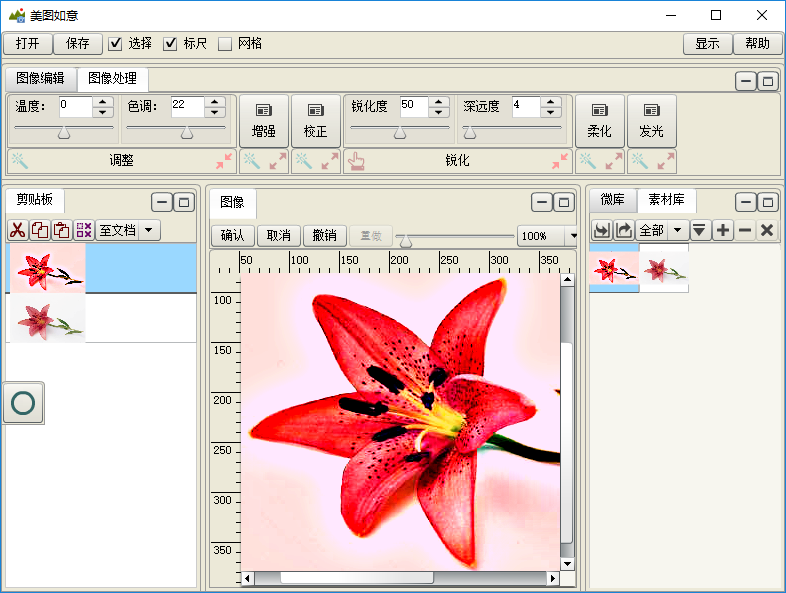Click the expand arrows icon below 发光

coord(665,161)
